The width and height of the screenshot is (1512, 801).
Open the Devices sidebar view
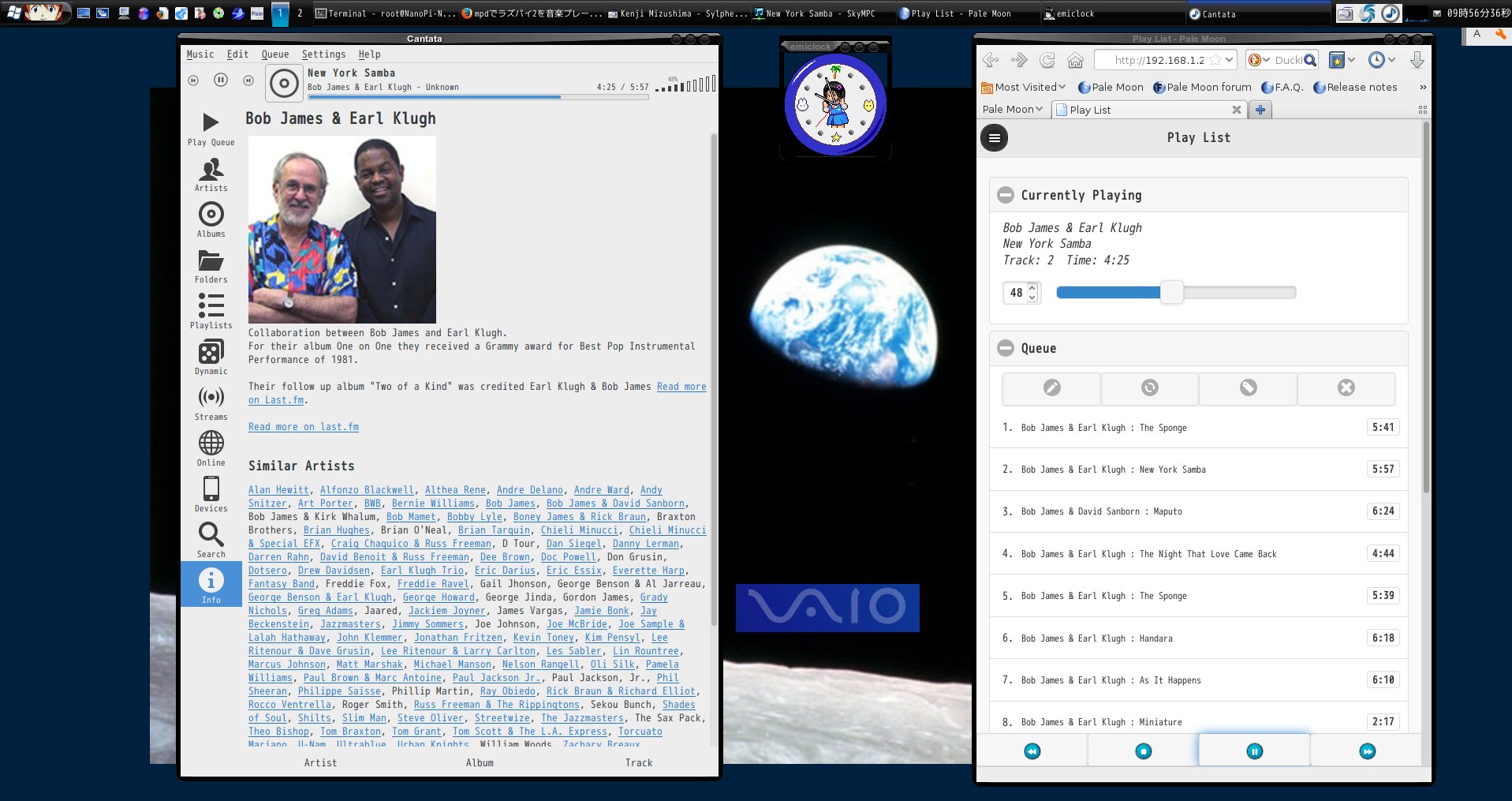211,494
